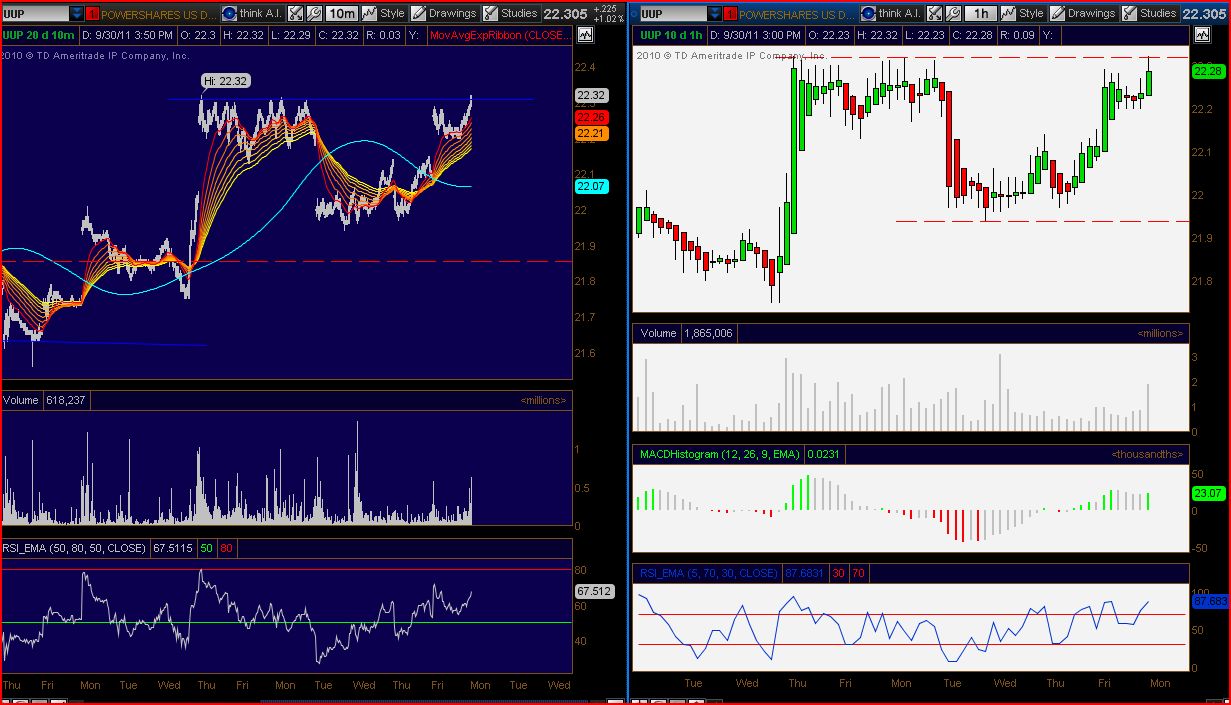Image resolution: width=1231 pixels, height=705 pixels.
Task: Click the blue 87.683 RSI value bubble
Action: [x=1210, y=601]
